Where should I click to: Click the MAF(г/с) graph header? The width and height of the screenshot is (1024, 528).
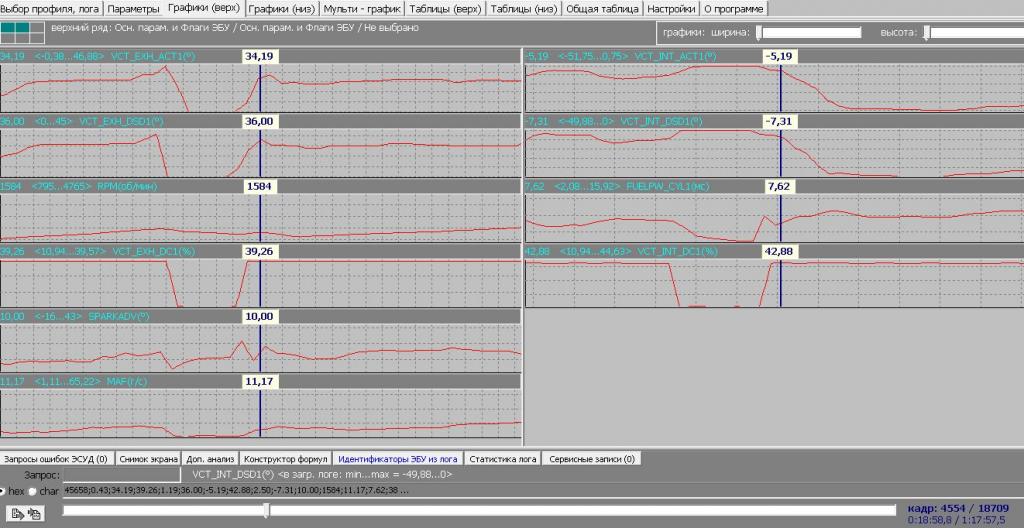pyautogui.click(x=260, y=381)
